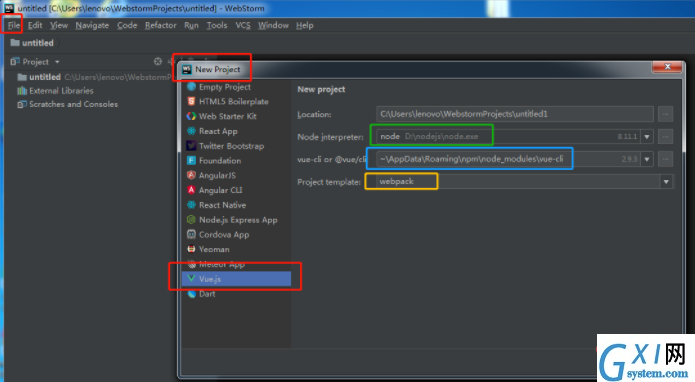Select Scratches and Consoles node
695x382 pixels.
(67, 105)
